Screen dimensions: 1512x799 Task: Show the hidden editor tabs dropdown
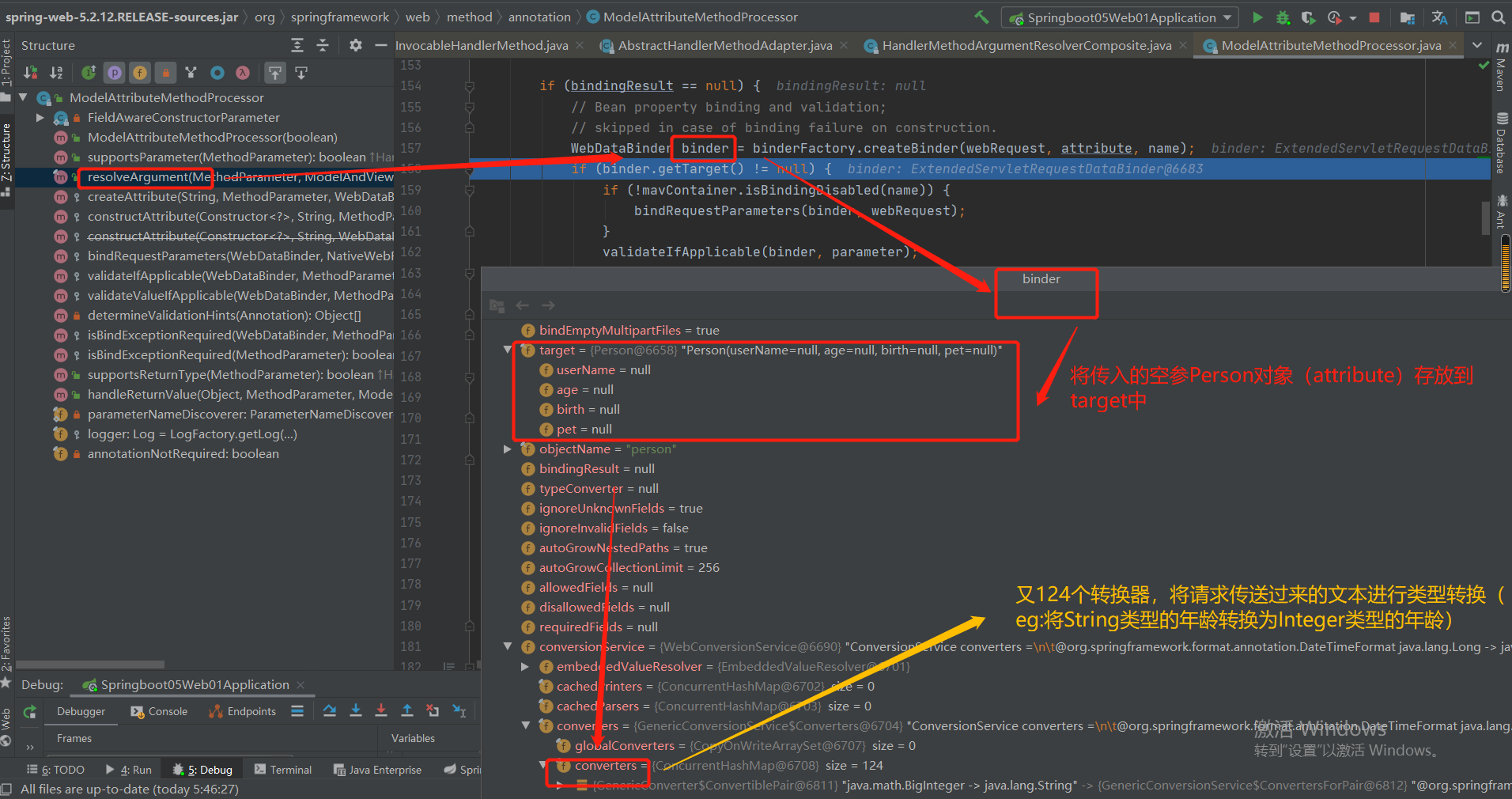(x=1477, y=45)
